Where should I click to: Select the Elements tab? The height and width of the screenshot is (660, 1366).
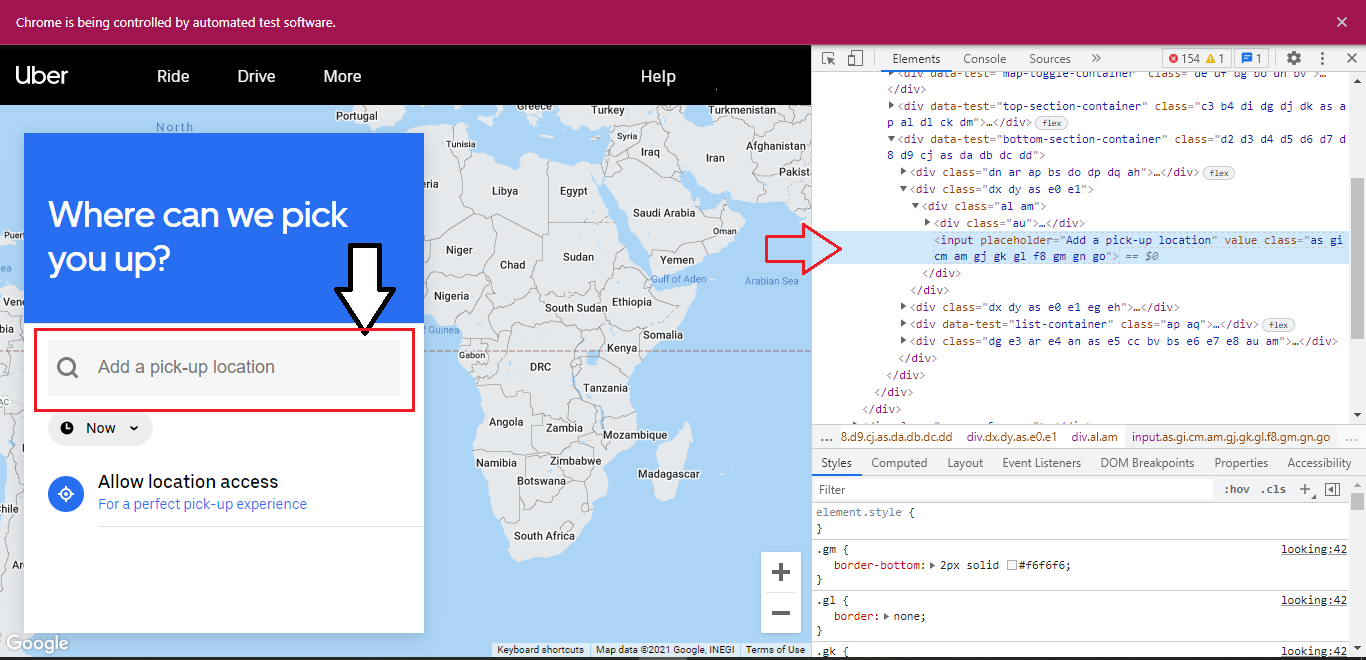click(916, 59)
